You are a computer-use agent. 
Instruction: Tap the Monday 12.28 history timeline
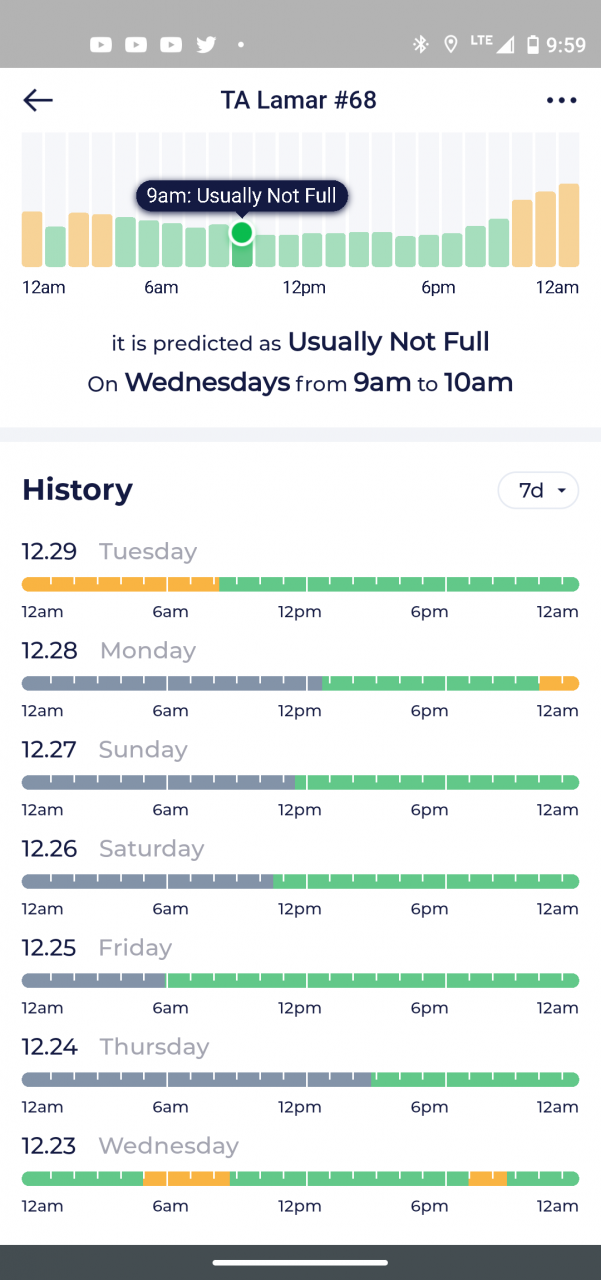(300, 683)
